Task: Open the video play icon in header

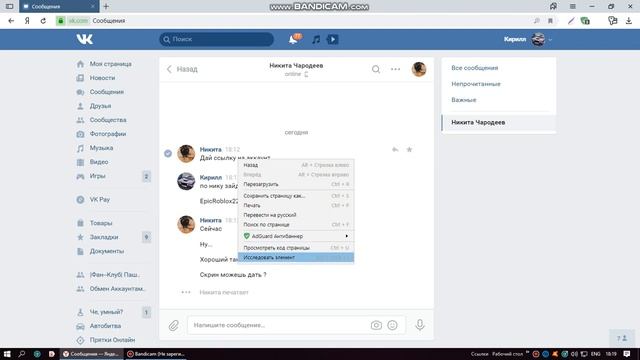Action: point(333,39)
